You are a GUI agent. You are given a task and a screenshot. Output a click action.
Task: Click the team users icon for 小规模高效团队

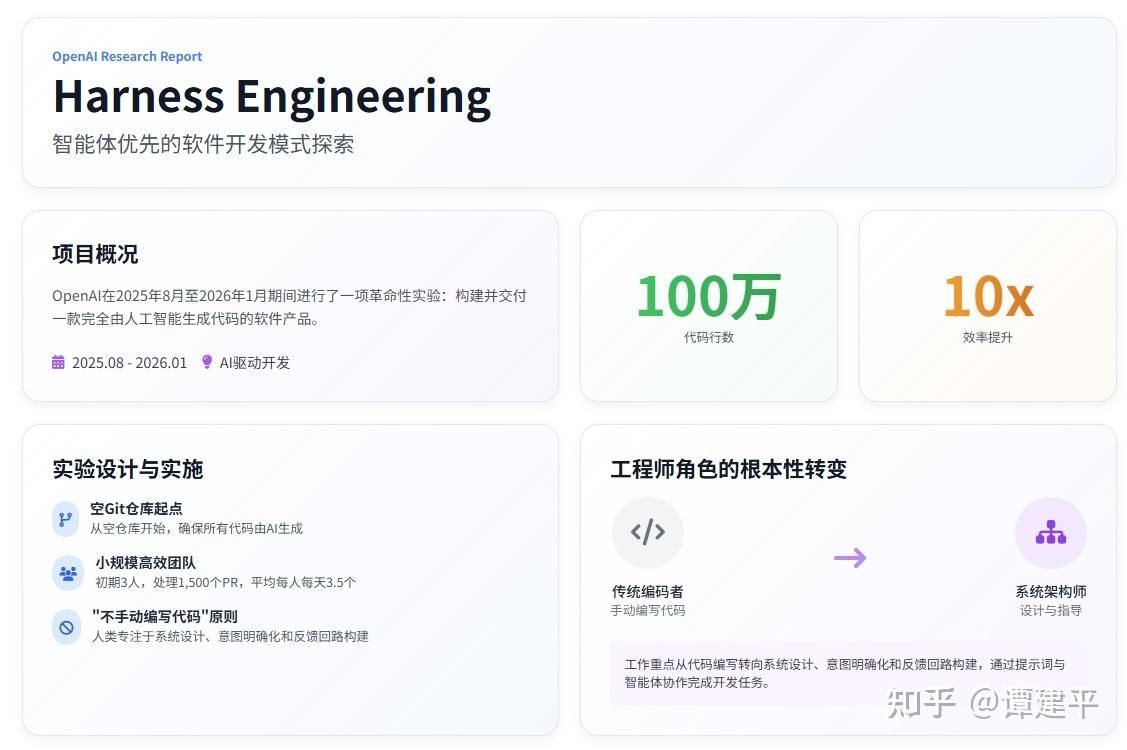coord(68,573)
